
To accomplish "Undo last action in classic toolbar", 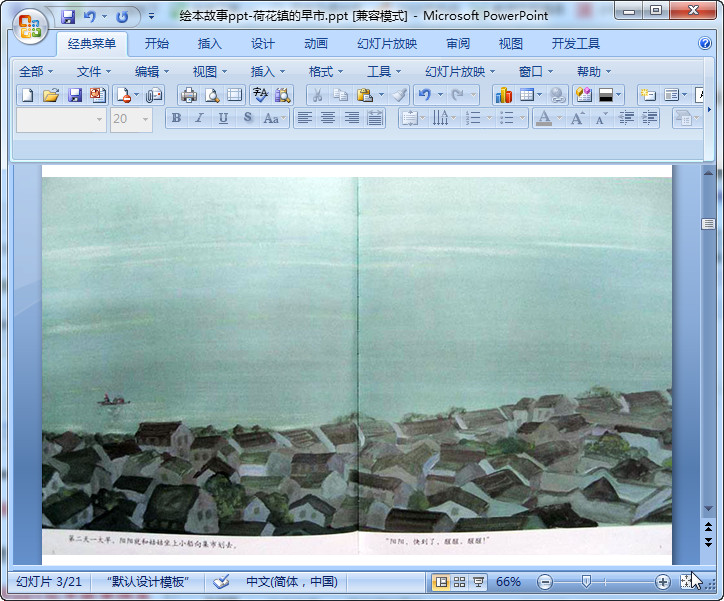I will coord(424,95).
